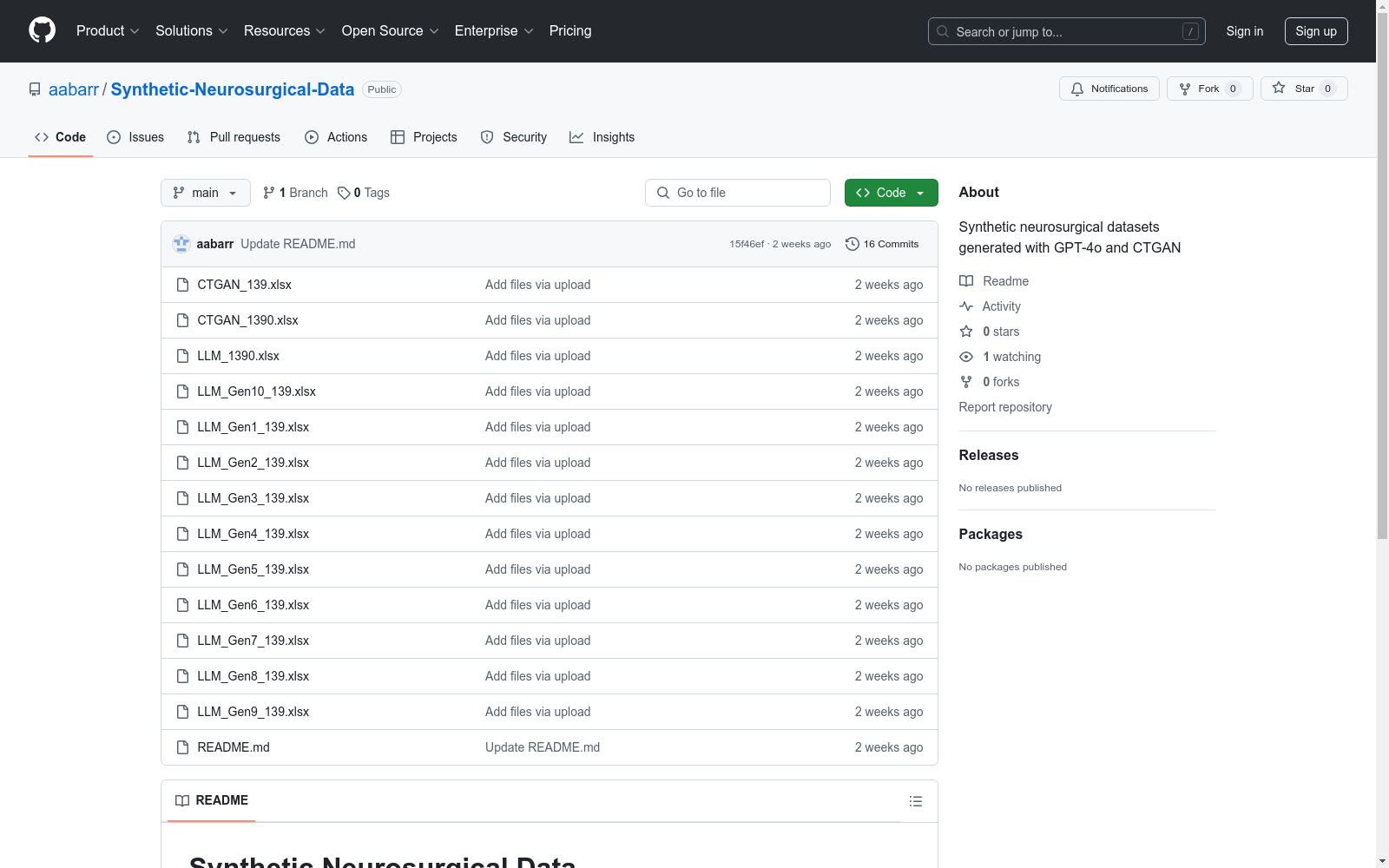Expand the Enterprise menu
Image resolution: width=1389 pixels, height=868 pixels.
494,30
